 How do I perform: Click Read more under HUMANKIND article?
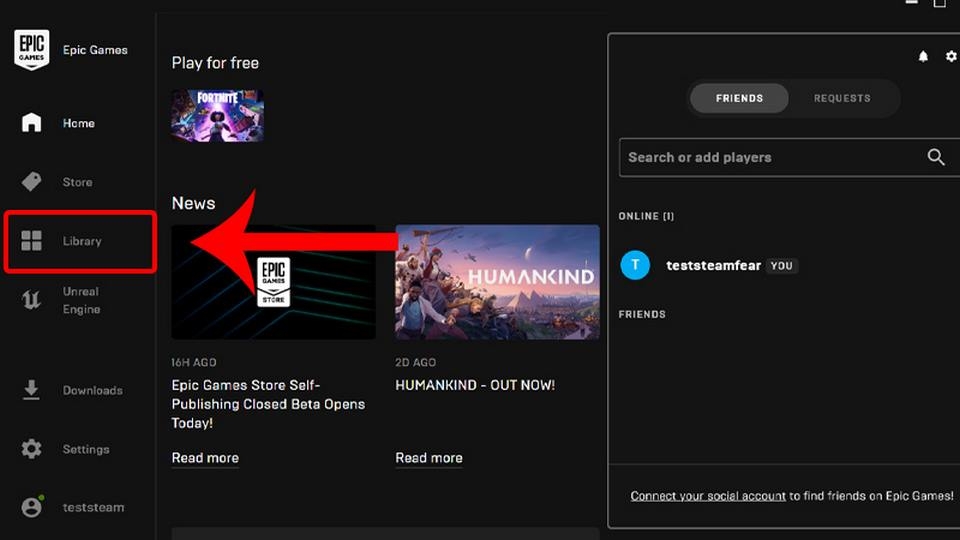429,458
